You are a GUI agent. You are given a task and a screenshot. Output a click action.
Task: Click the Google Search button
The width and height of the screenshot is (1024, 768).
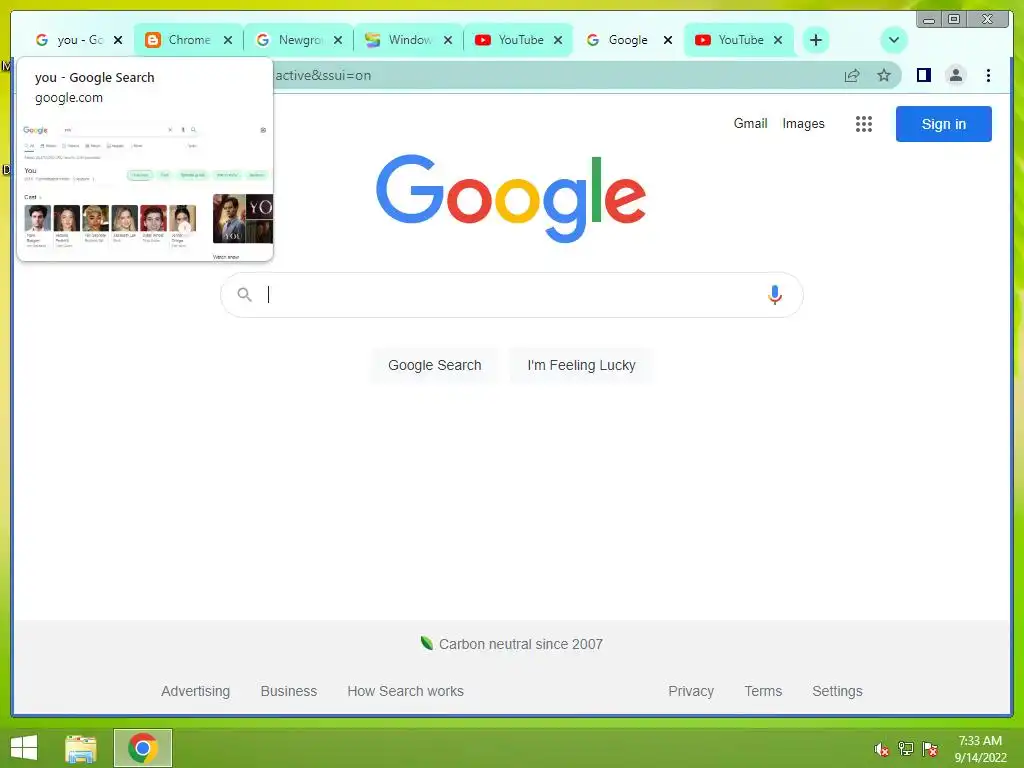pos(434,365)
